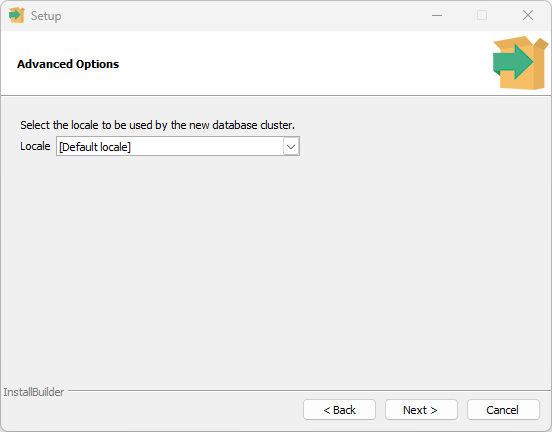
Task: Open the [Default locale] combo box
Action: [178, 146]
